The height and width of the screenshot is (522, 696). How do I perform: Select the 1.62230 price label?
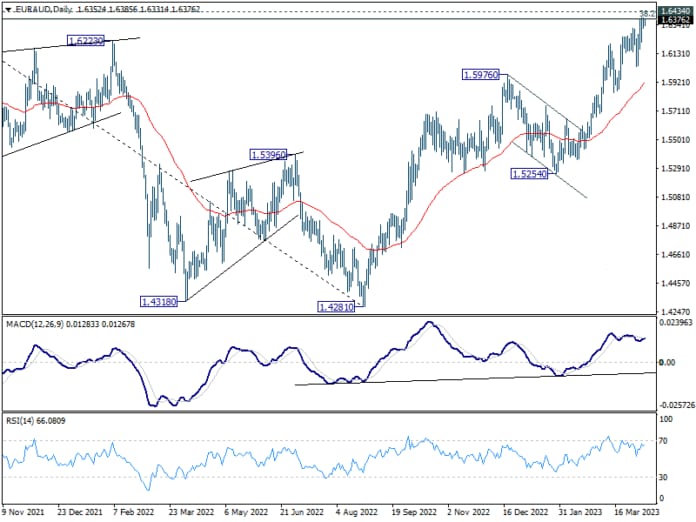click(86, 41)
